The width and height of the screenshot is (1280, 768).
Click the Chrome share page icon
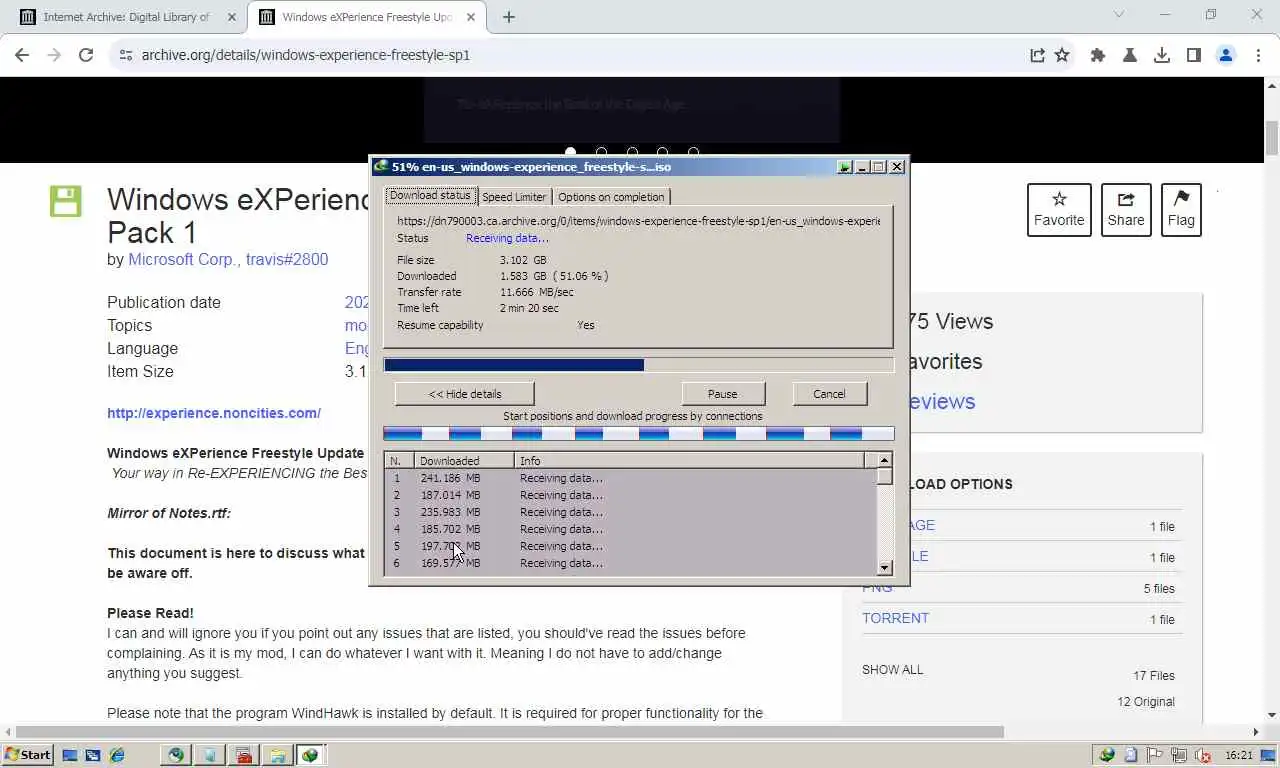[x=1037, y=55]
